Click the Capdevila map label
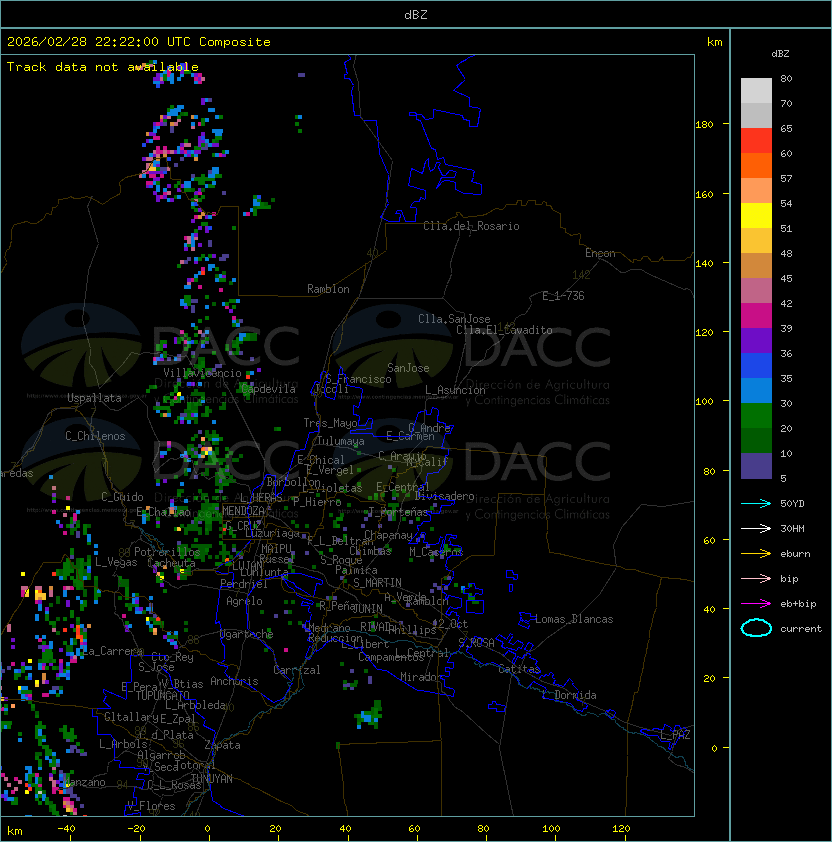Screen dimensions: 832x842 click(268, 389)
